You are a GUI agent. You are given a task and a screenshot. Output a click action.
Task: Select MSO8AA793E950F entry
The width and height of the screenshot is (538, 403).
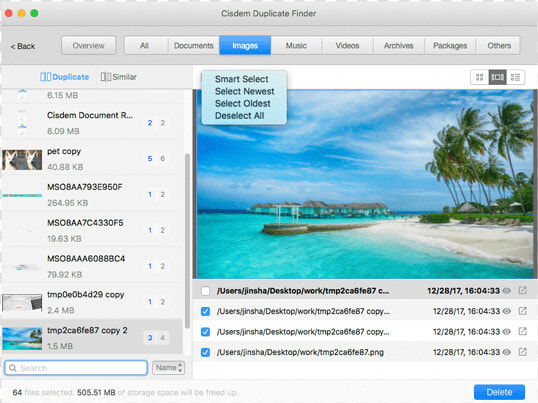pos(92,194)
